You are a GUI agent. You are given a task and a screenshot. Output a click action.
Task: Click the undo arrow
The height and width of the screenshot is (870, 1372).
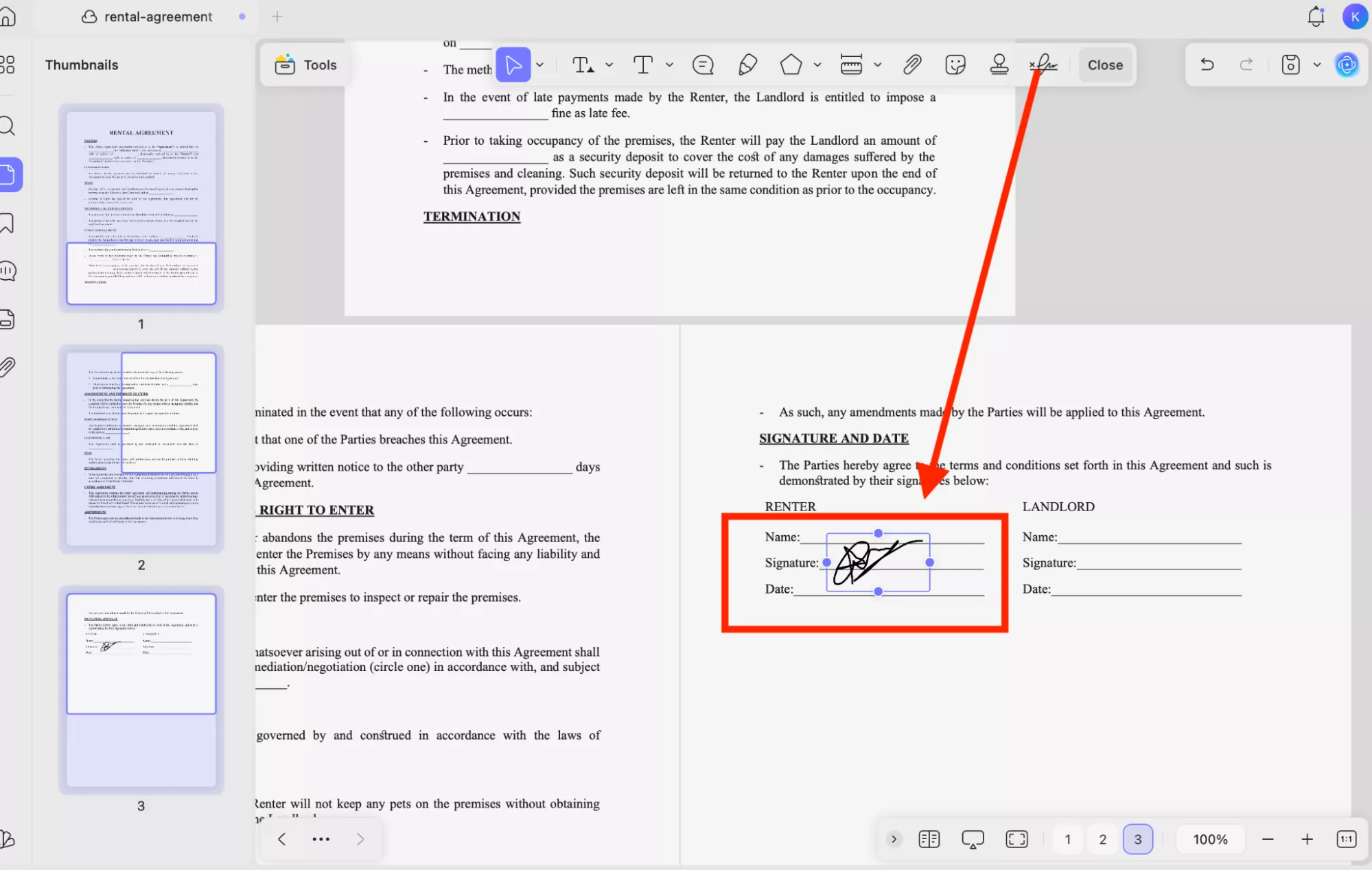[1207, 64]
